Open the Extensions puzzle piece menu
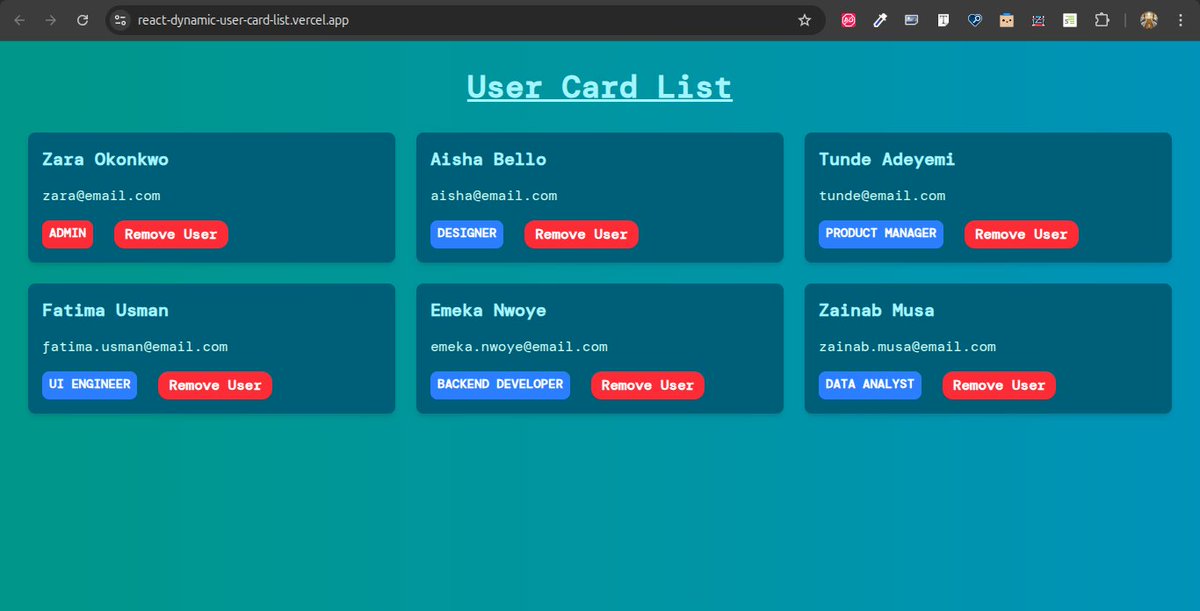The image size is (1200, 611). 1102,20
